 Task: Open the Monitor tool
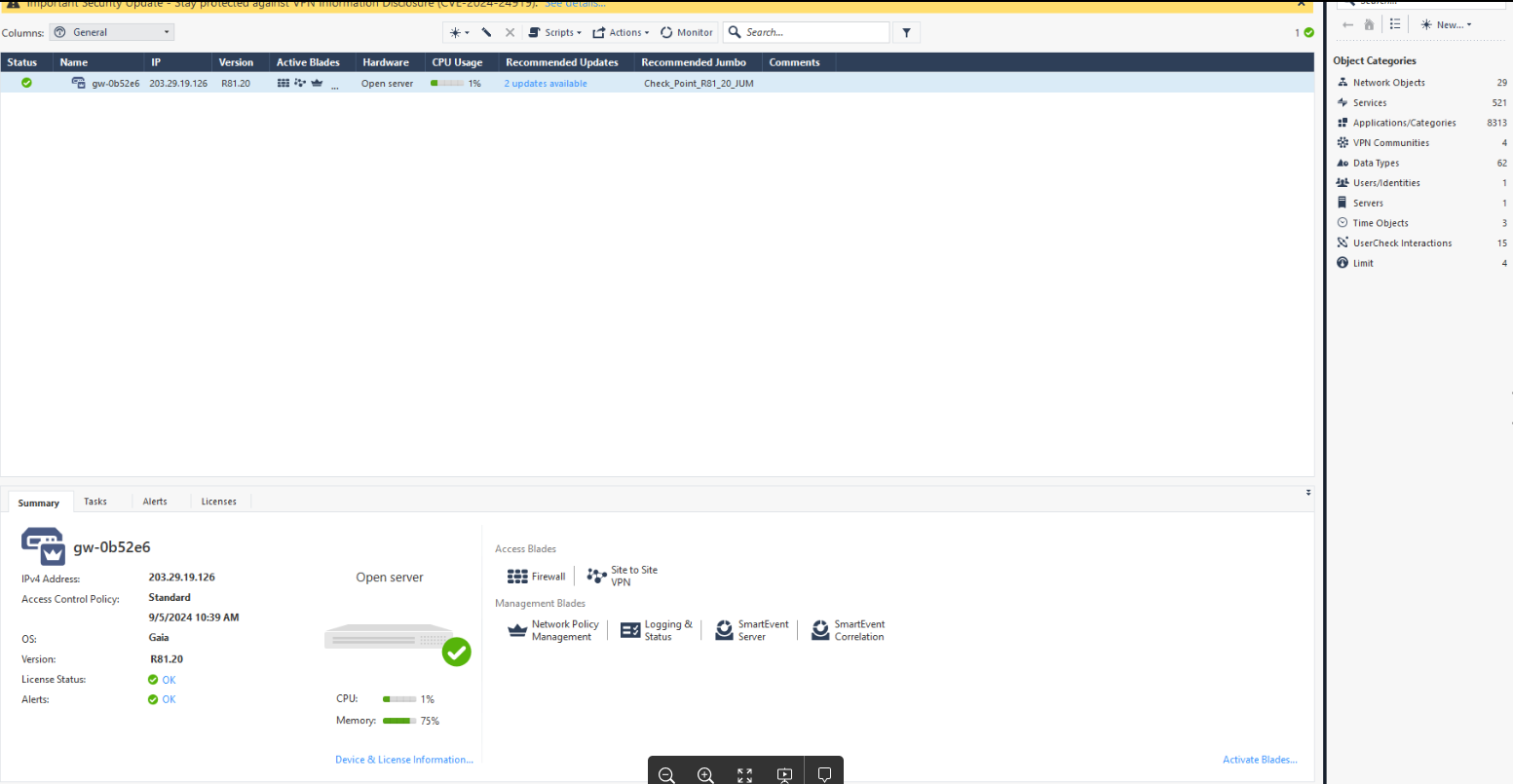tap(687, 32)
